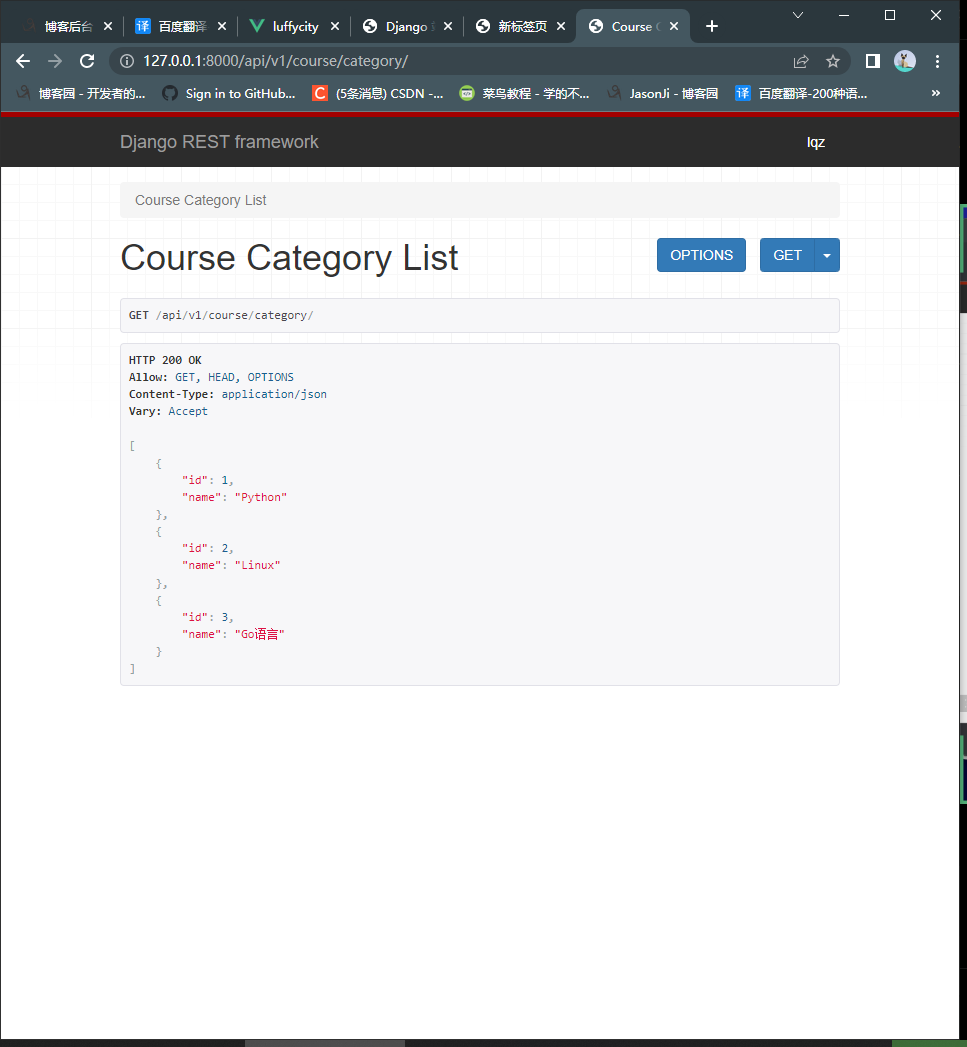The image size is (967, 1047).
Task: Select the "Go语言" name value
Action: point(259,634)
